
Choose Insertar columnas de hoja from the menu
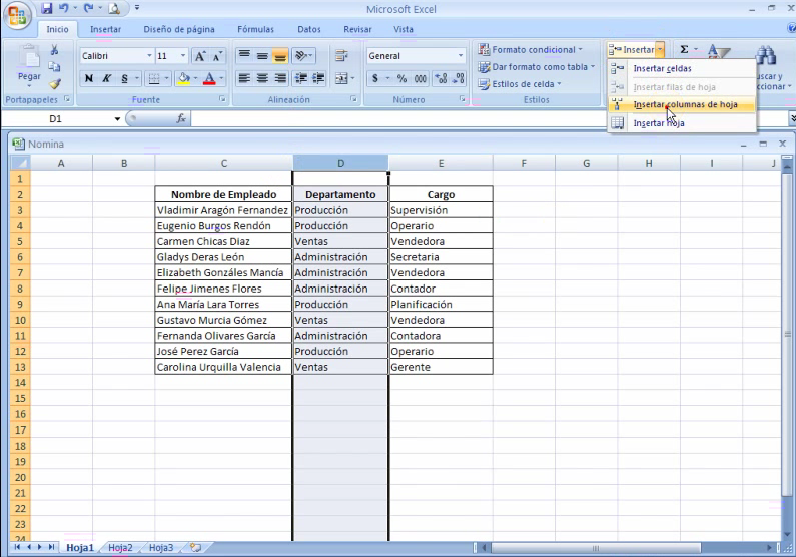(x=685, y=104)
